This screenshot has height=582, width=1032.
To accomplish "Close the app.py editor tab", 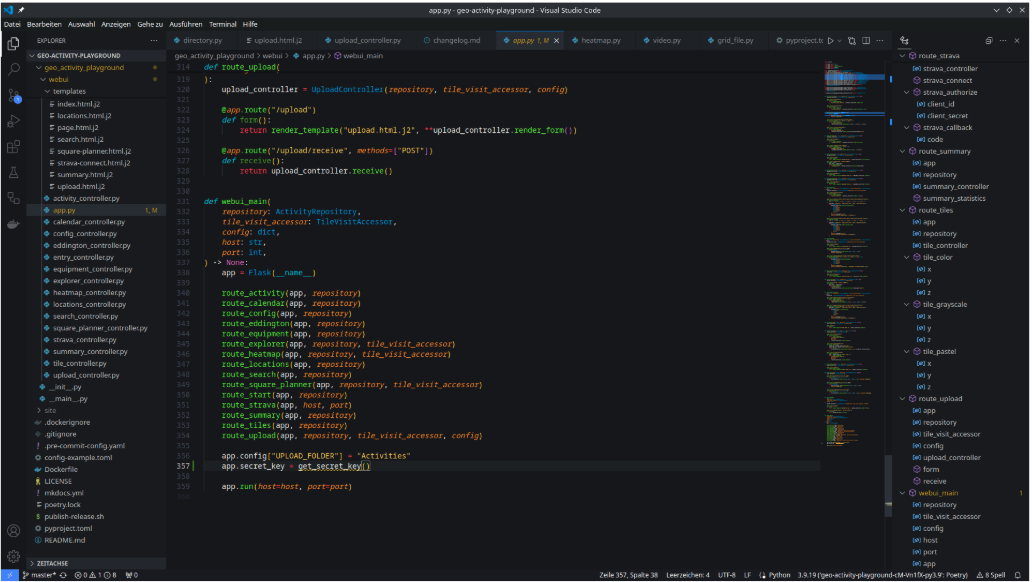I will [557, 41].
